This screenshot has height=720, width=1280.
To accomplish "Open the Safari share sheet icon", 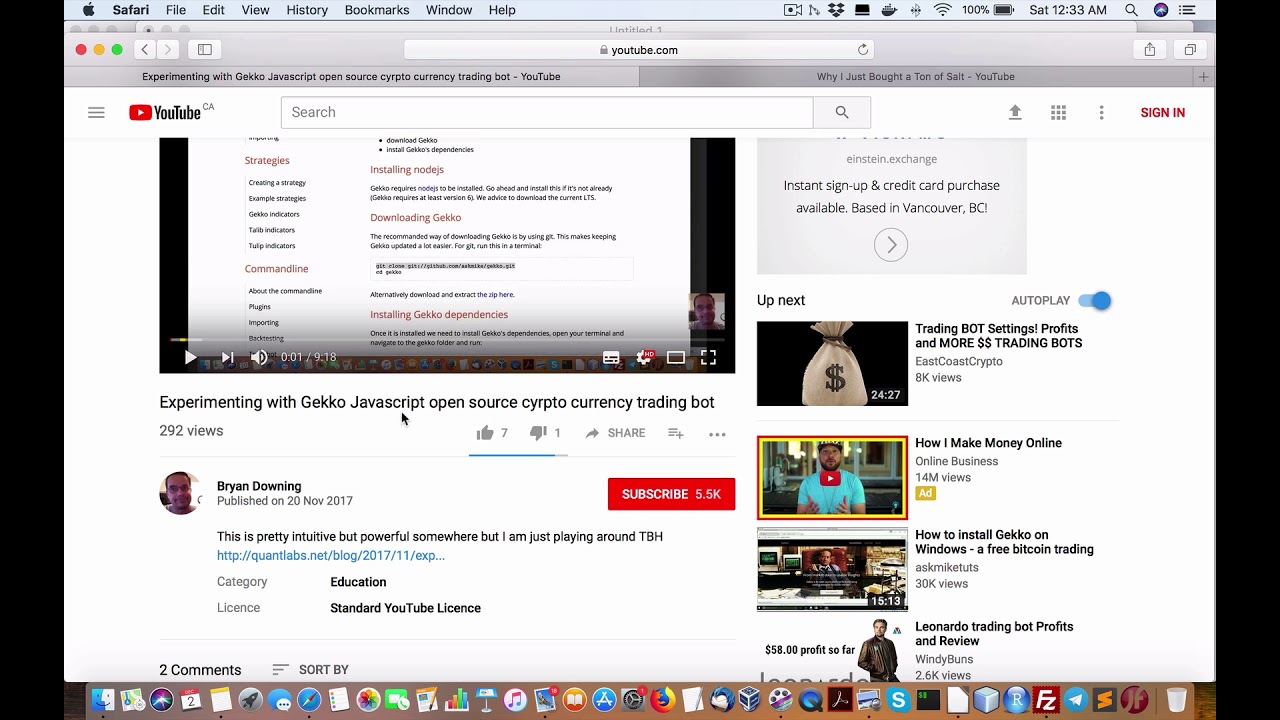I will pyautogui.click(x=1150, y=49).
